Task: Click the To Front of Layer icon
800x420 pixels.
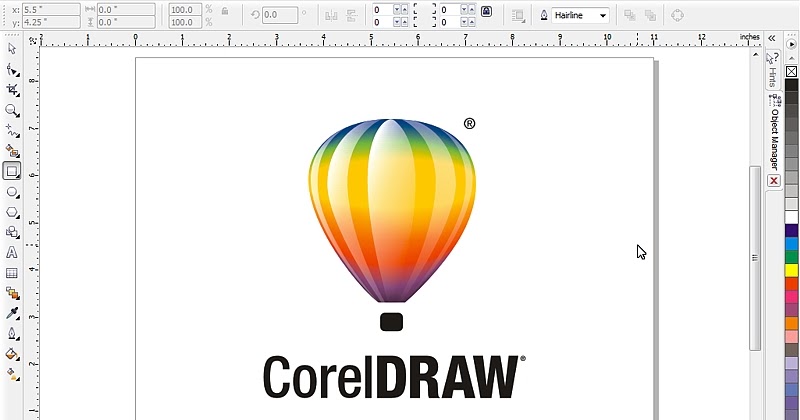Action: click(630, 15)
